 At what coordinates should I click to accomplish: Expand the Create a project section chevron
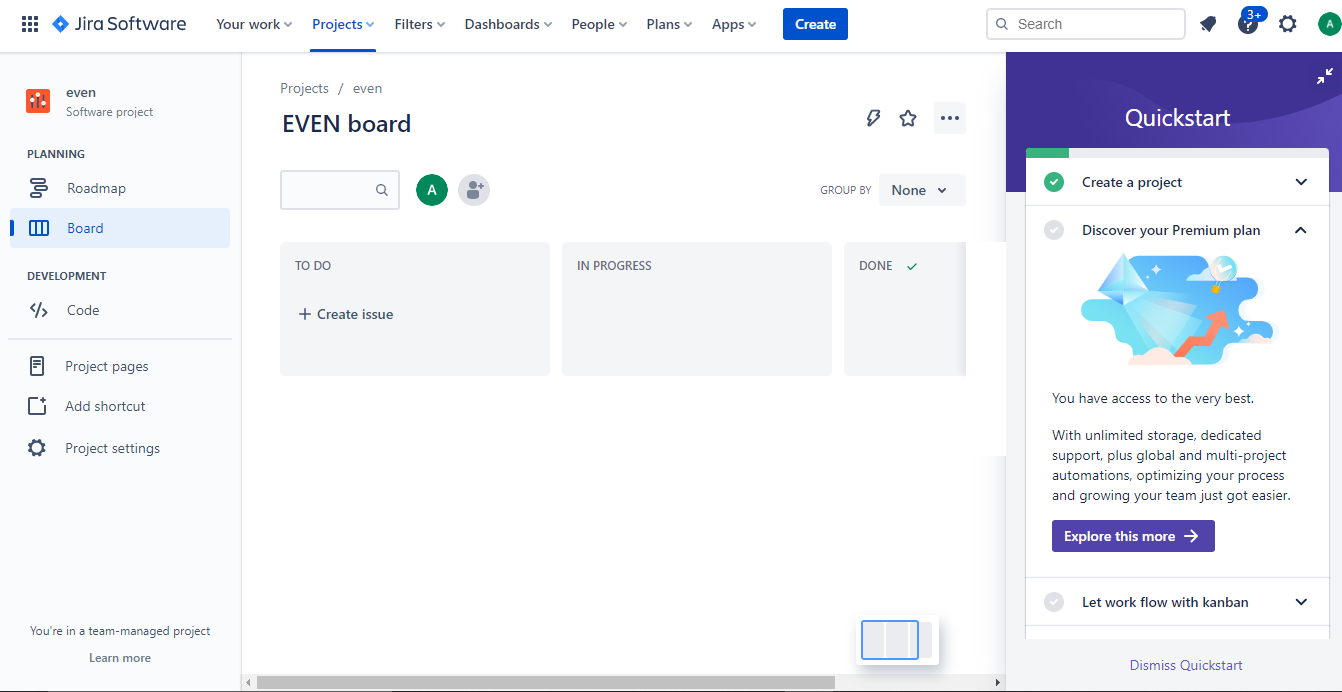[x=1301, y=182]
